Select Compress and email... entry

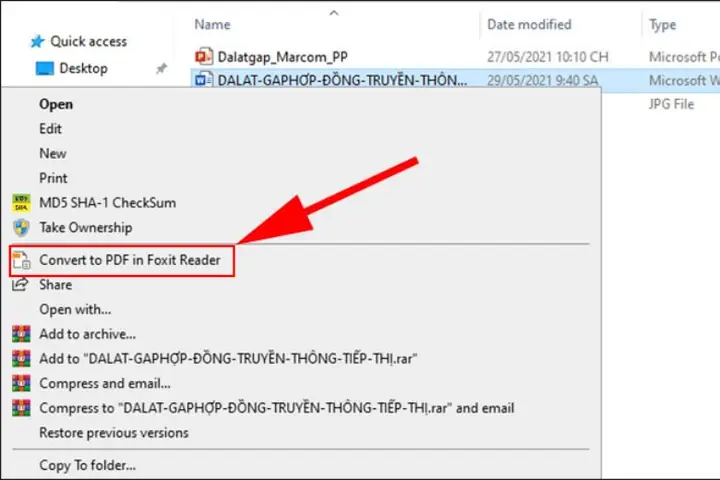[105, 383]
